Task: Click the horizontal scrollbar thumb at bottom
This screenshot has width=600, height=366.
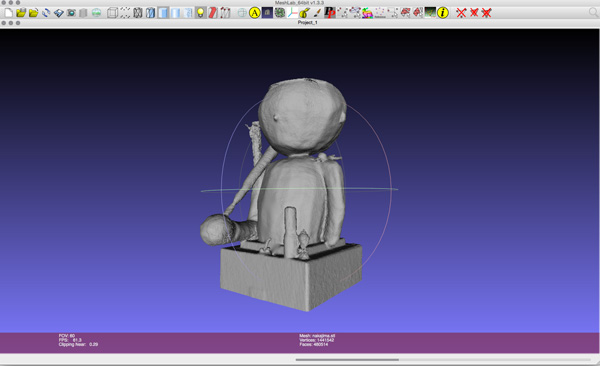Action: [347, 359]
